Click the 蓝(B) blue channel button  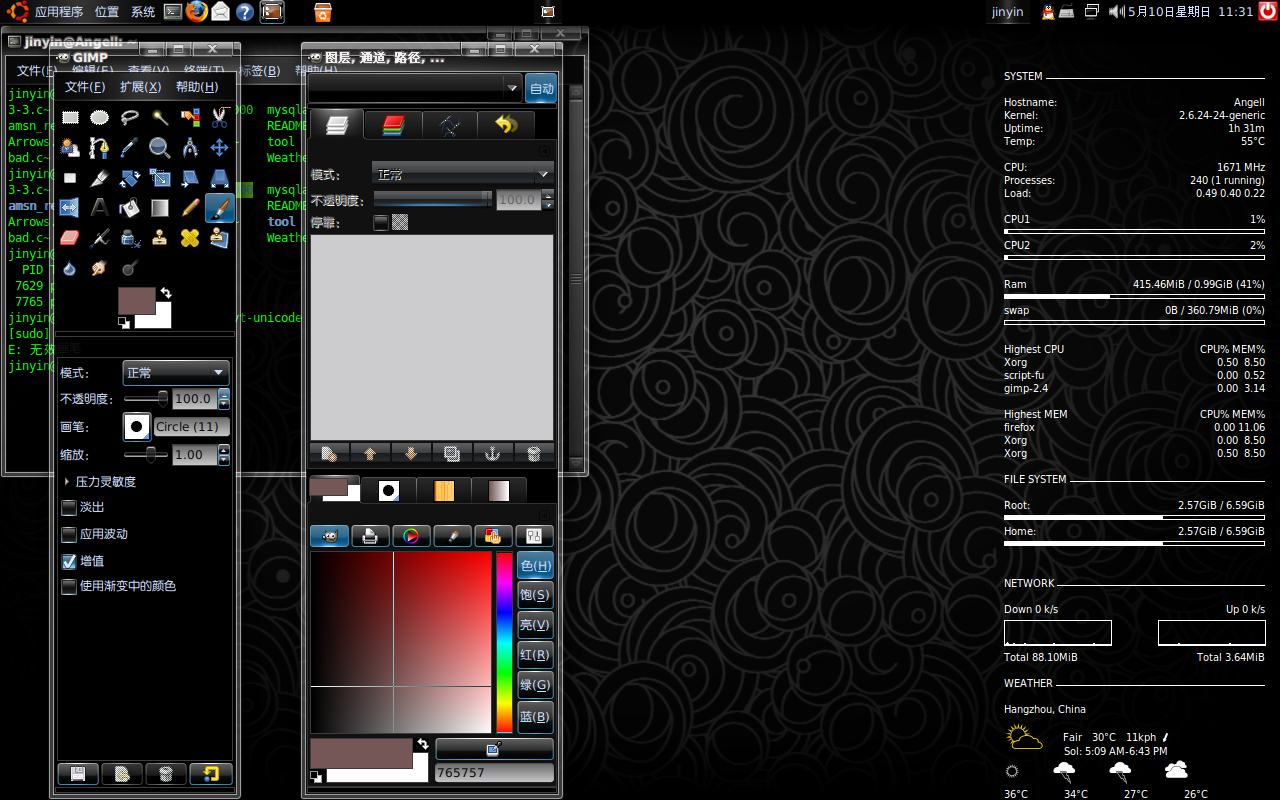pos(535,716)
